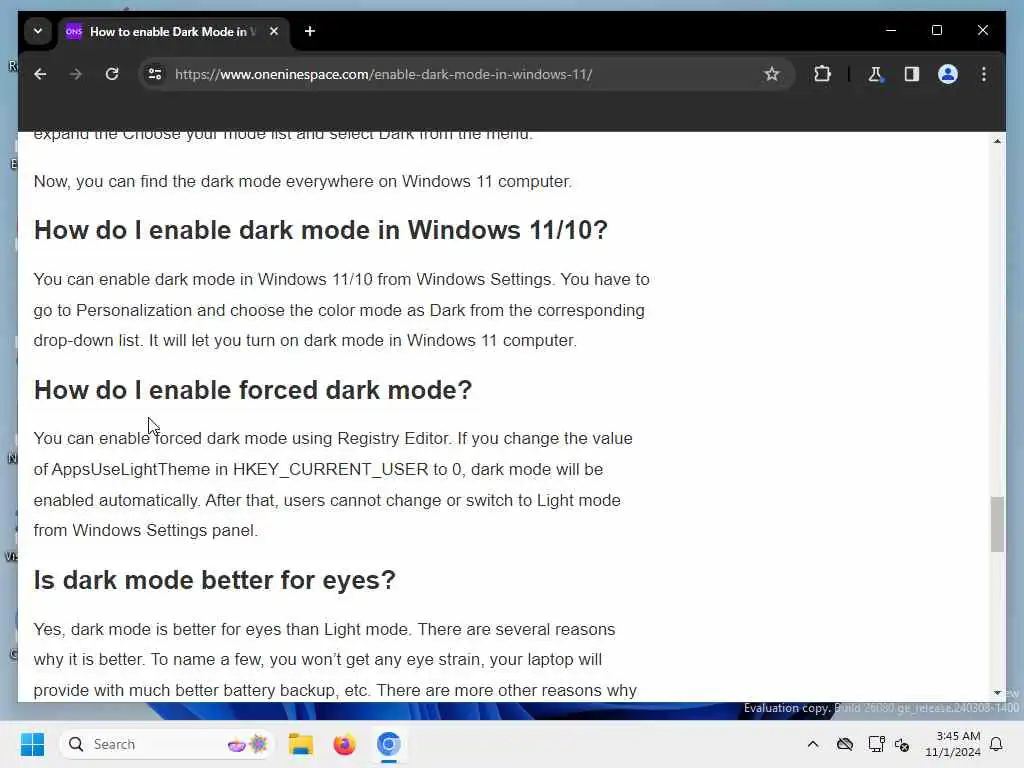Open Chrome three-dot menu
Screen dimensions: 1024x768
pyautogui.click(x=984, y=74)
